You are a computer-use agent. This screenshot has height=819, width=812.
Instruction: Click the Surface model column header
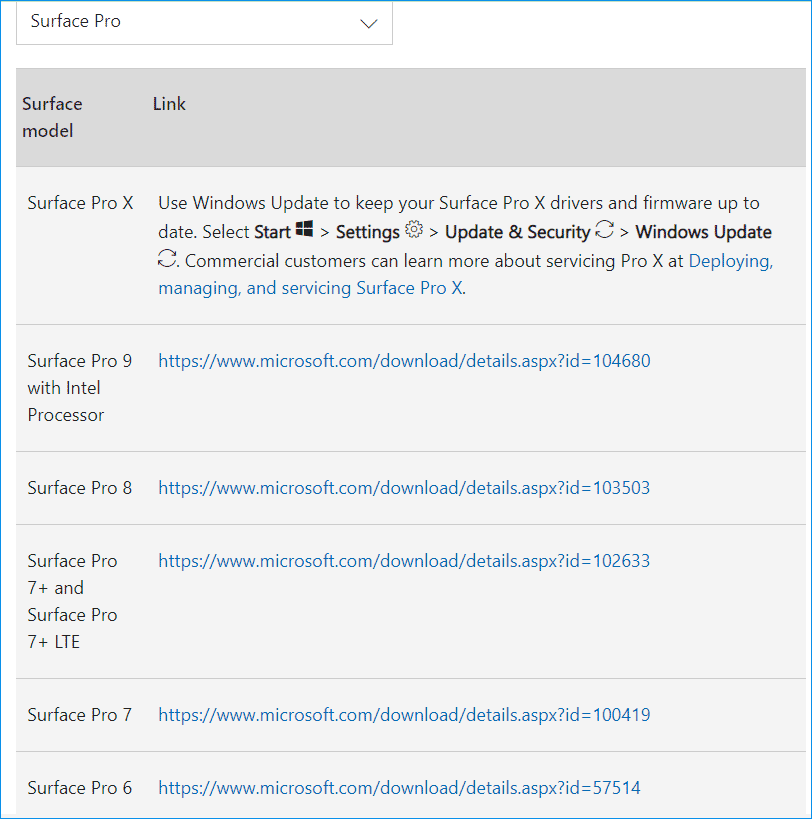click(x=52, y=116)
